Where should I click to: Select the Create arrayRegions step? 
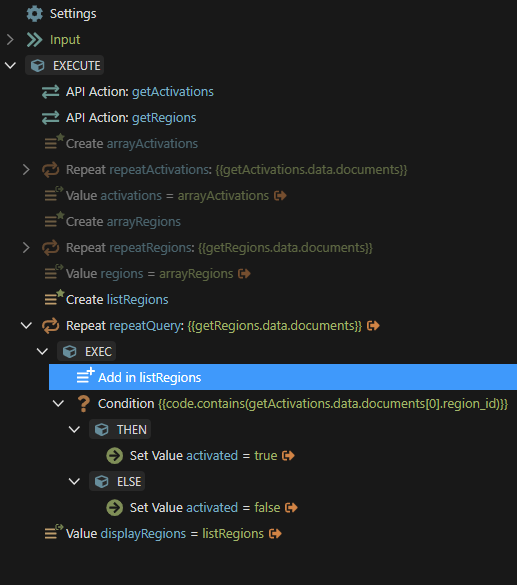pos(123,222)
